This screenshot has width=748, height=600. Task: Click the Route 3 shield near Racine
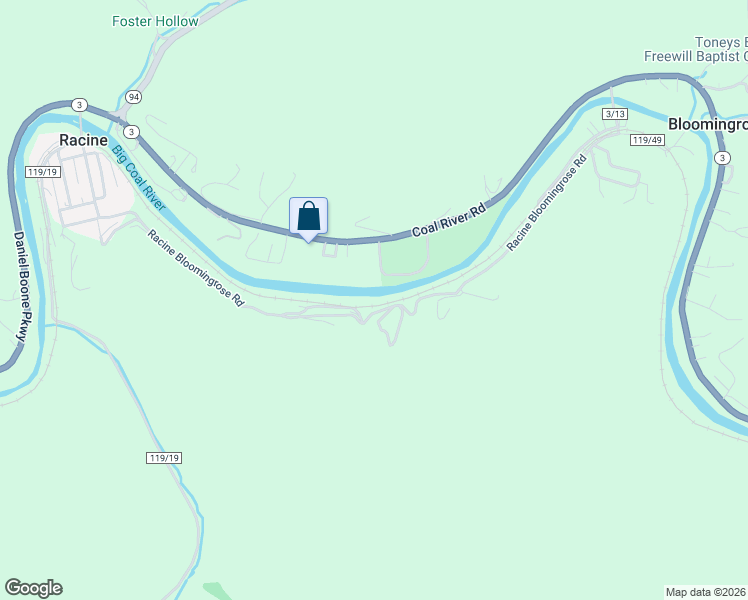[x=79, y=105]
